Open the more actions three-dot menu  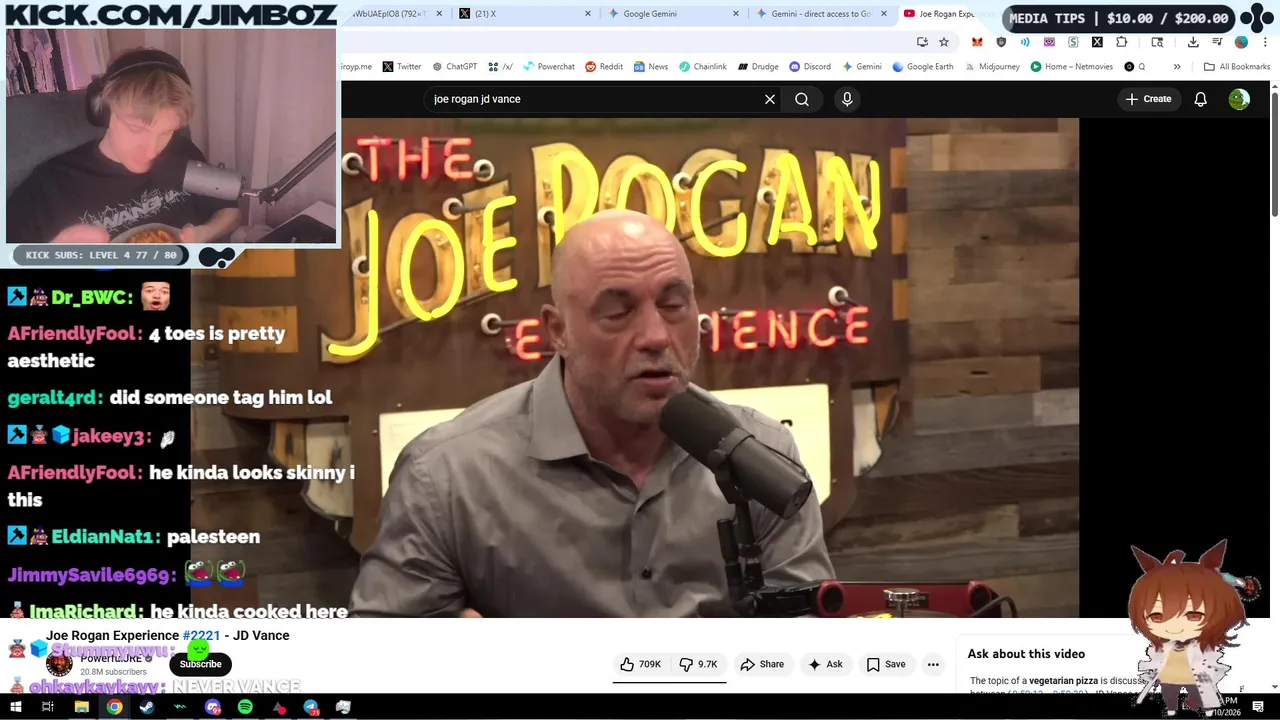coord(933,664)
